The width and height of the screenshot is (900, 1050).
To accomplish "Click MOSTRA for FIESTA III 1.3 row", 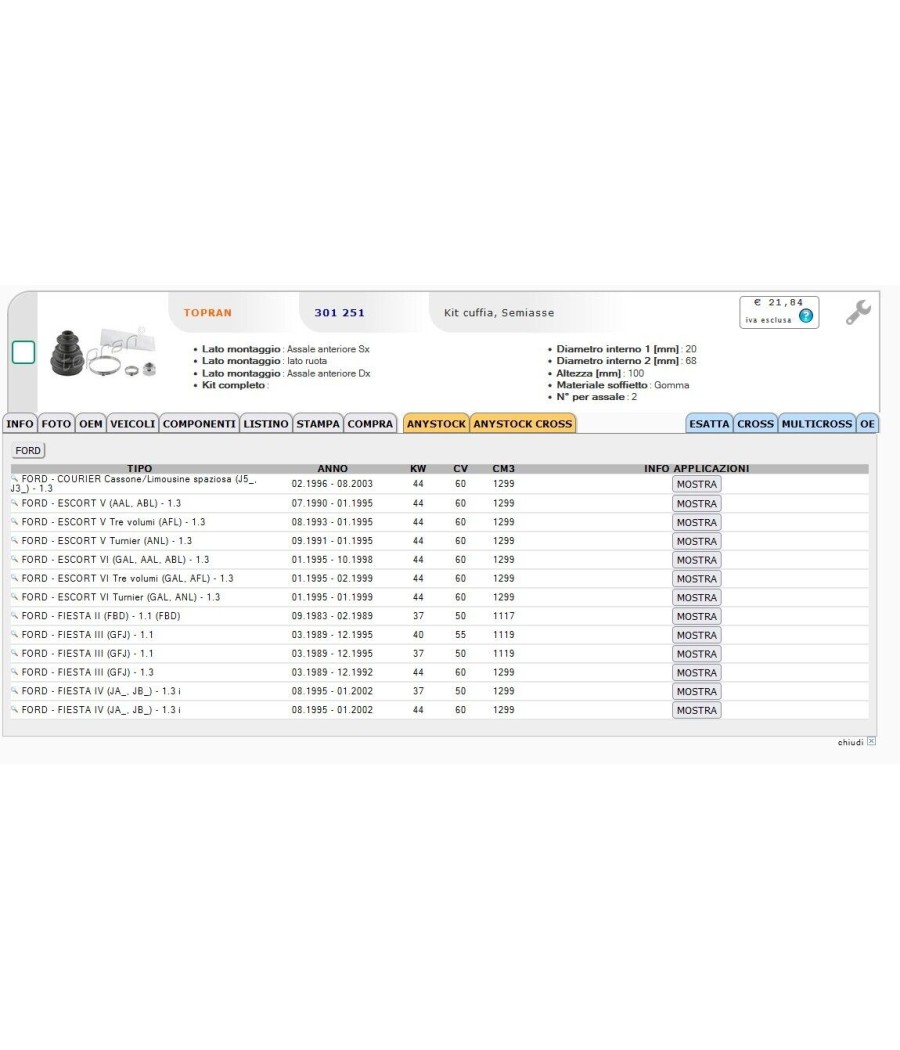I will (696, 672).
